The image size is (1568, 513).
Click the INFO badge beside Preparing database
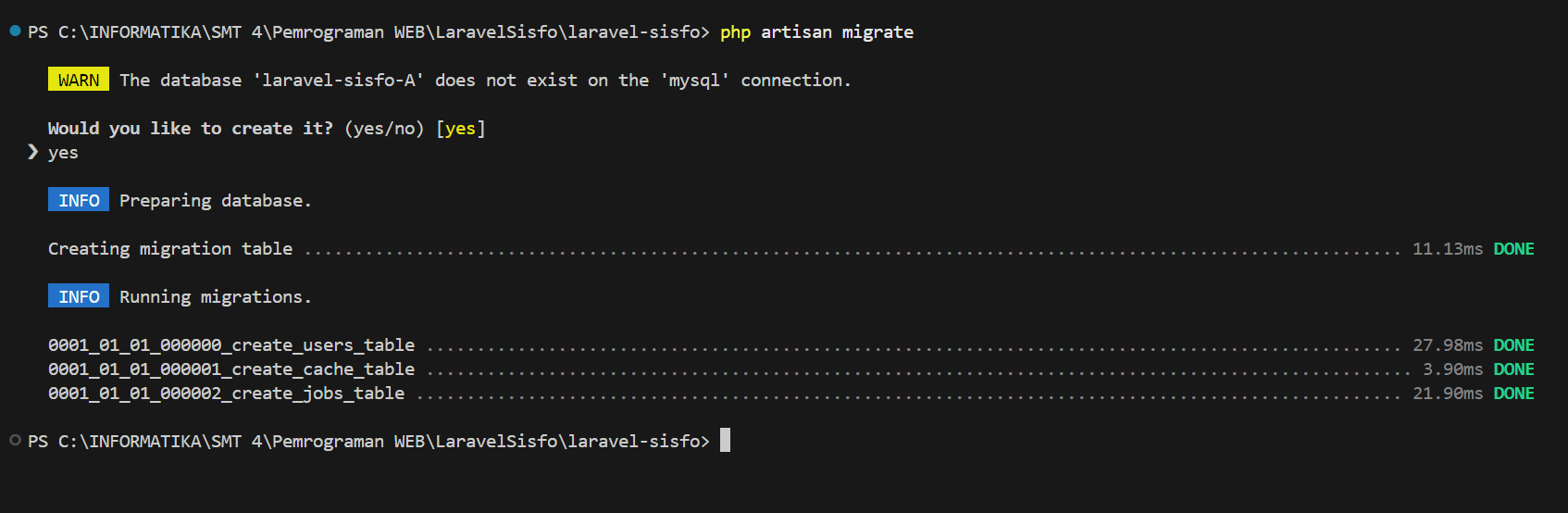tap(79, 200)
